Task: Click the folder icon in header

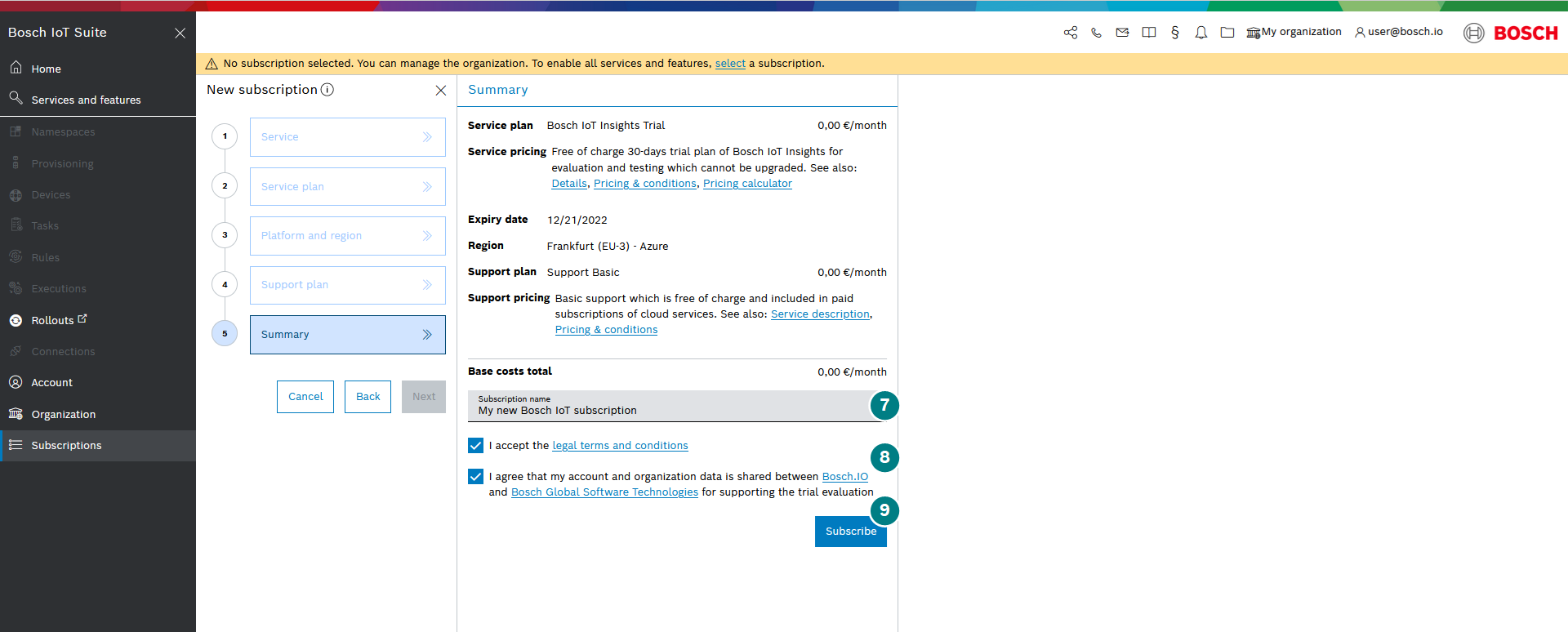Action: [x=1227, y=33]
